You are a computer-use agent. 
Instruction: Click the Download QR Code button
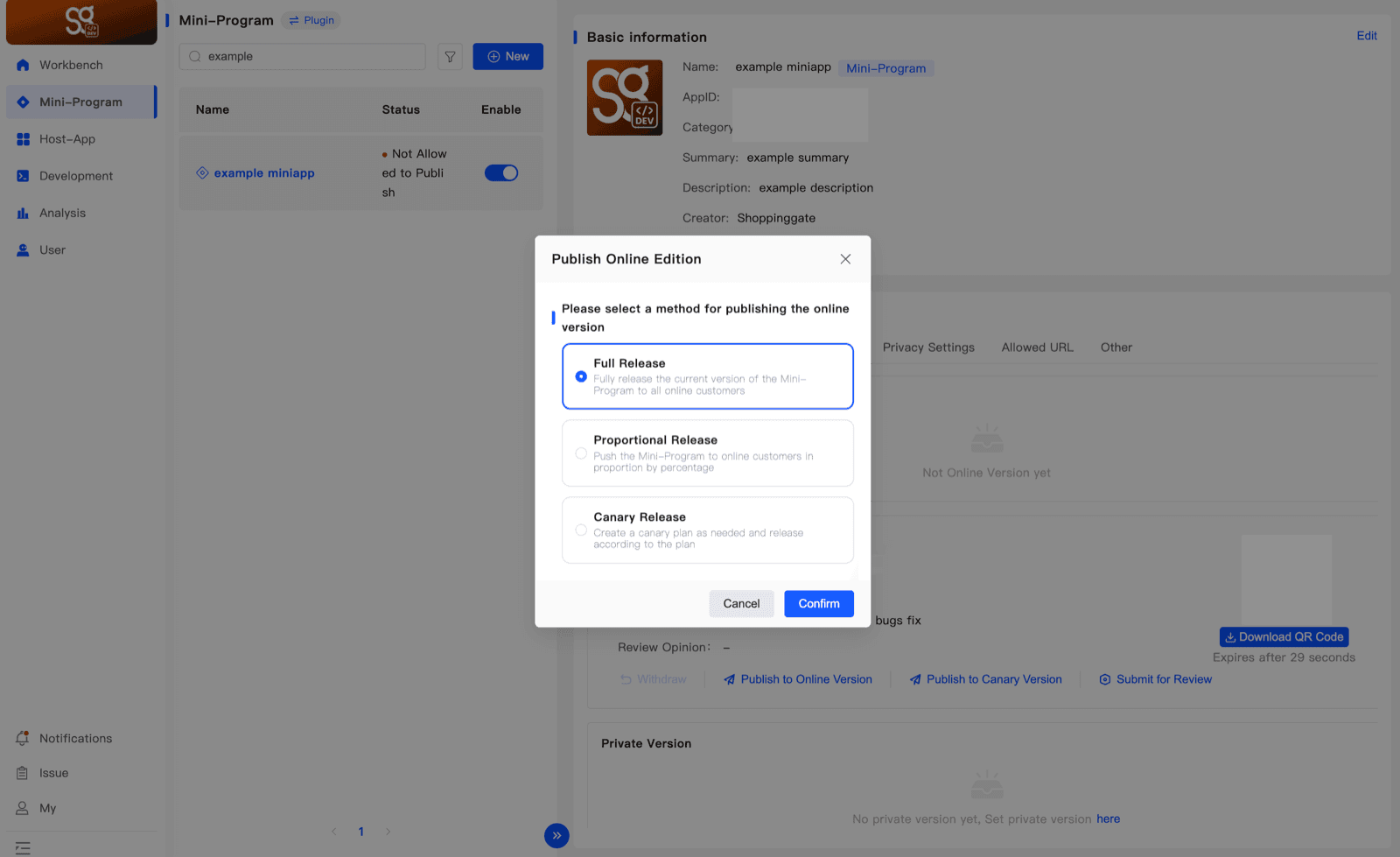(1284, 637)
